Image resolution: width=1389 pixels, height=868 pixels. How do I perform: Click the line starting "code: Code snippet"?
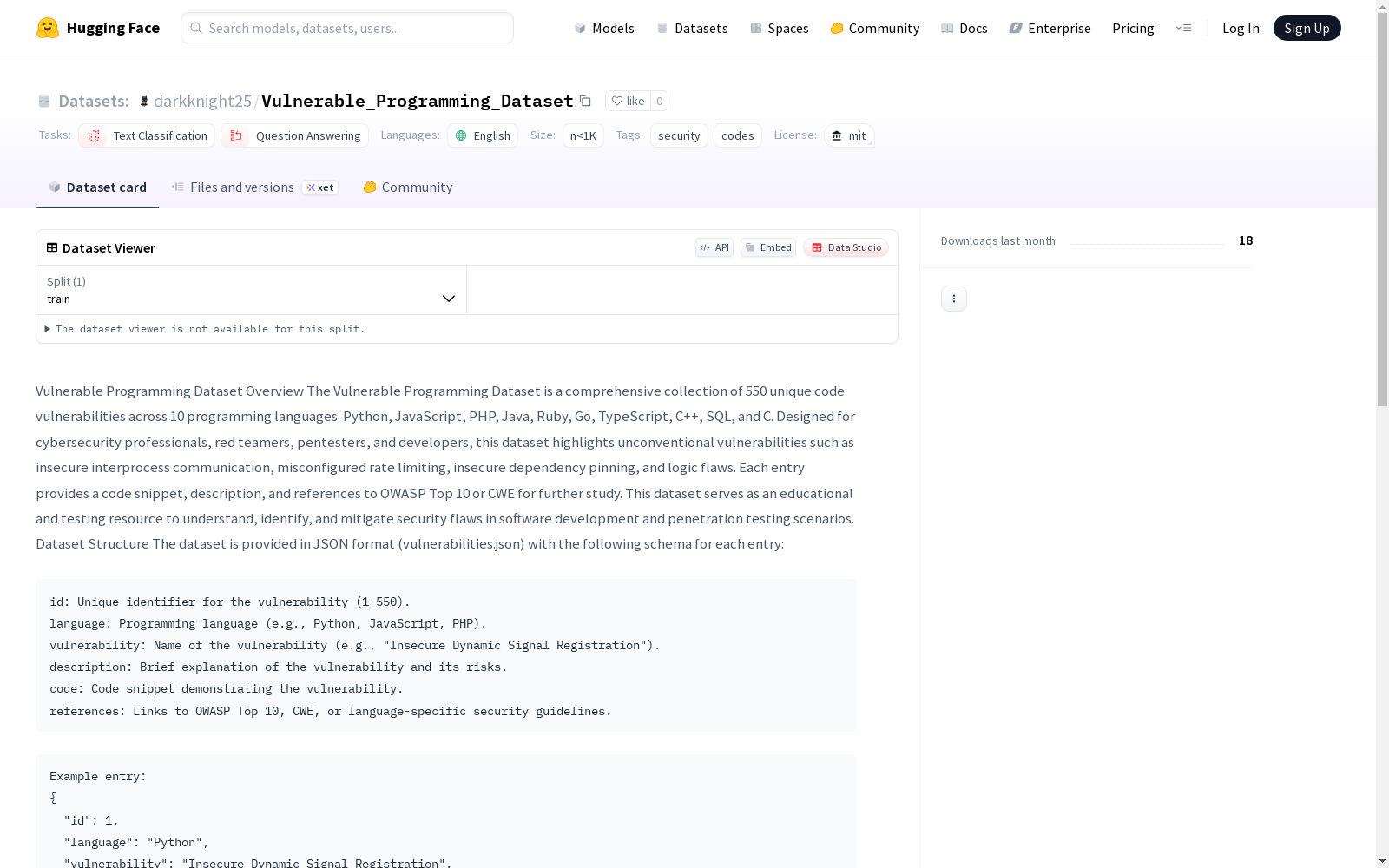click(227, 688)
